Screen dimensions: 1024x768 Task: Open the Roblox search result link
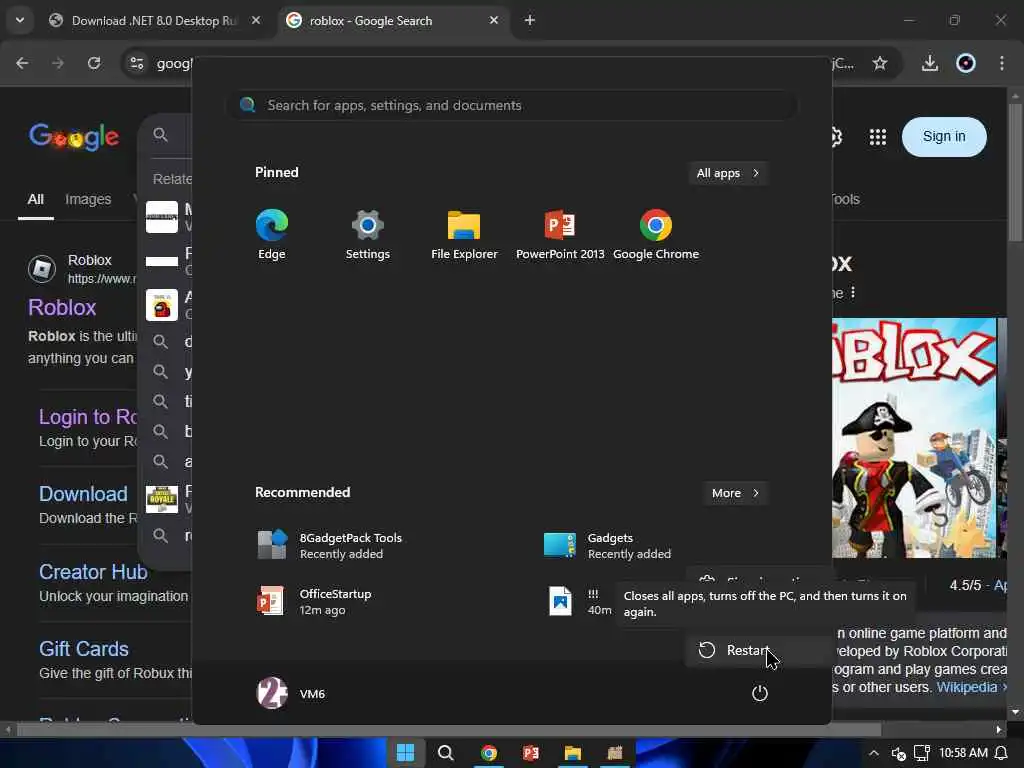click(62, 308)
